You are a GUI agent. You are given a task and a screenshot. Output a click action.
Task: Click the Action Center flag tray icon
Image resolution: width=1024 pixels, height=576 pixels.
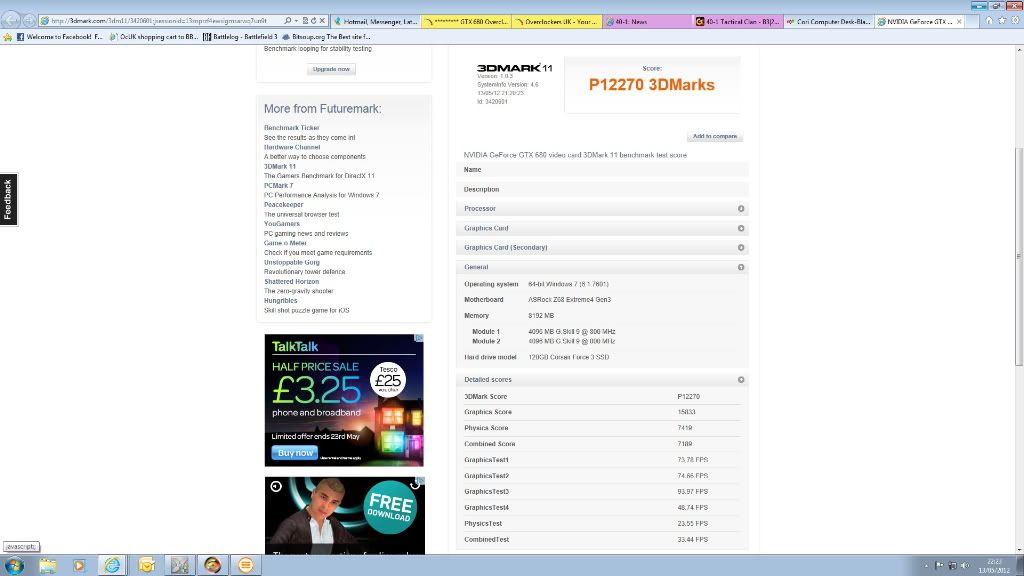(x=939, y=566)
